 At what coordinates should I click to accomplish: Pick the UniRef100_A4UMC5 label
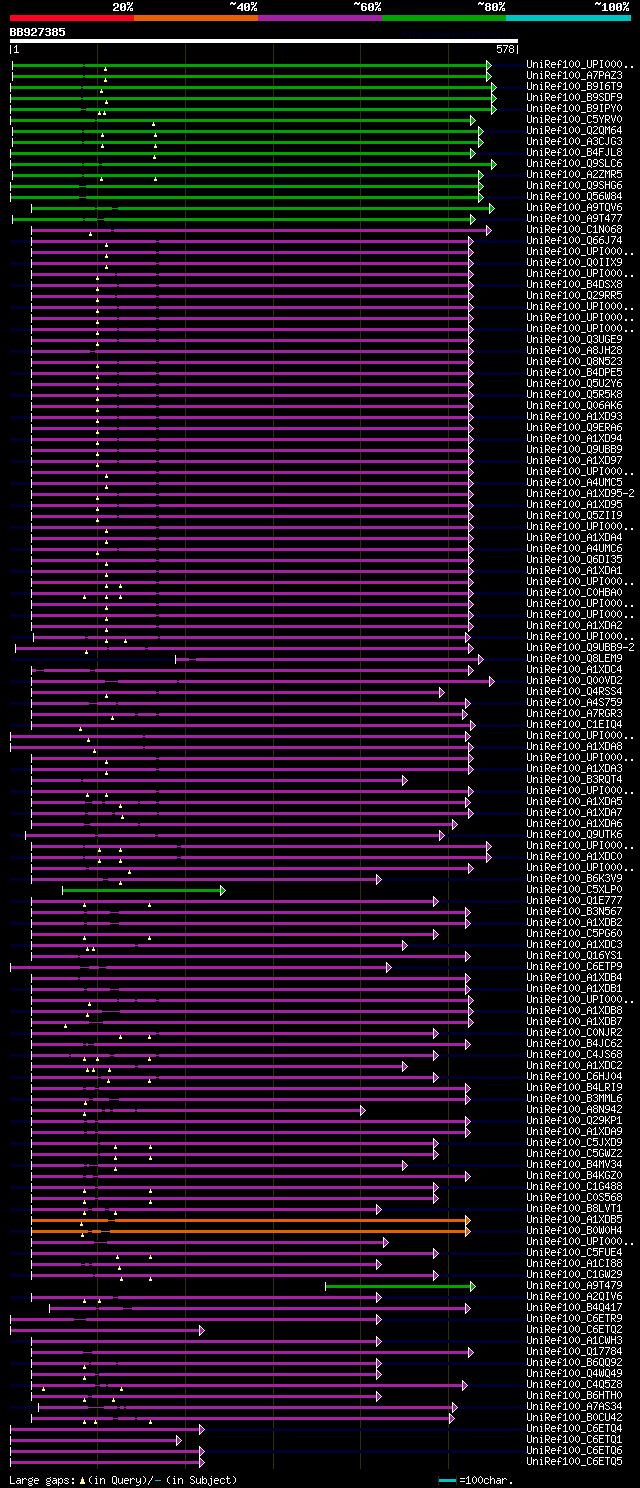[574, 482]
